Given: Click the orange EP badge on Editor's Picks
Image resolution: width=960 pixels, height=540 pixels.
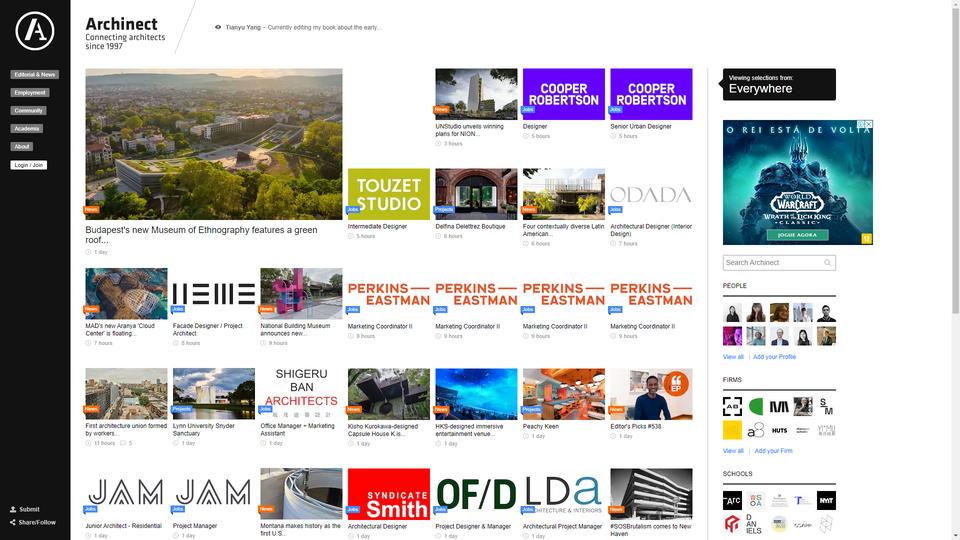Looking at the screenshot, I should coord(676,384).
